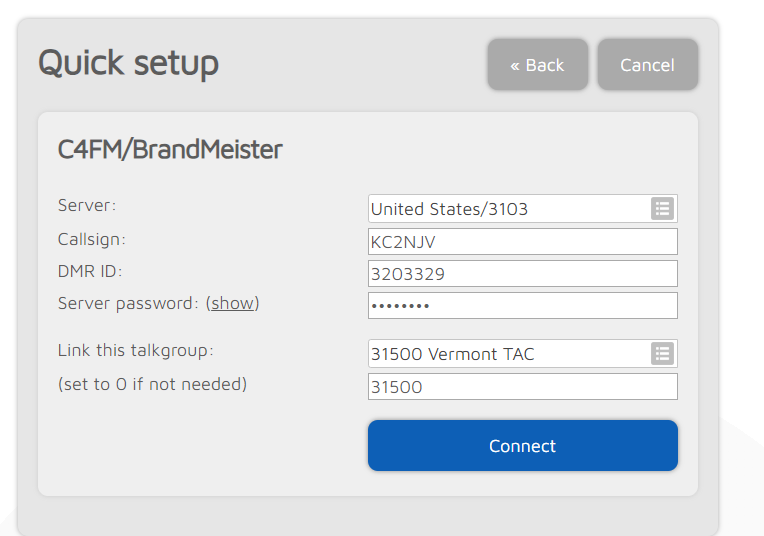Reveal the password with the show link

pos(232,303)
